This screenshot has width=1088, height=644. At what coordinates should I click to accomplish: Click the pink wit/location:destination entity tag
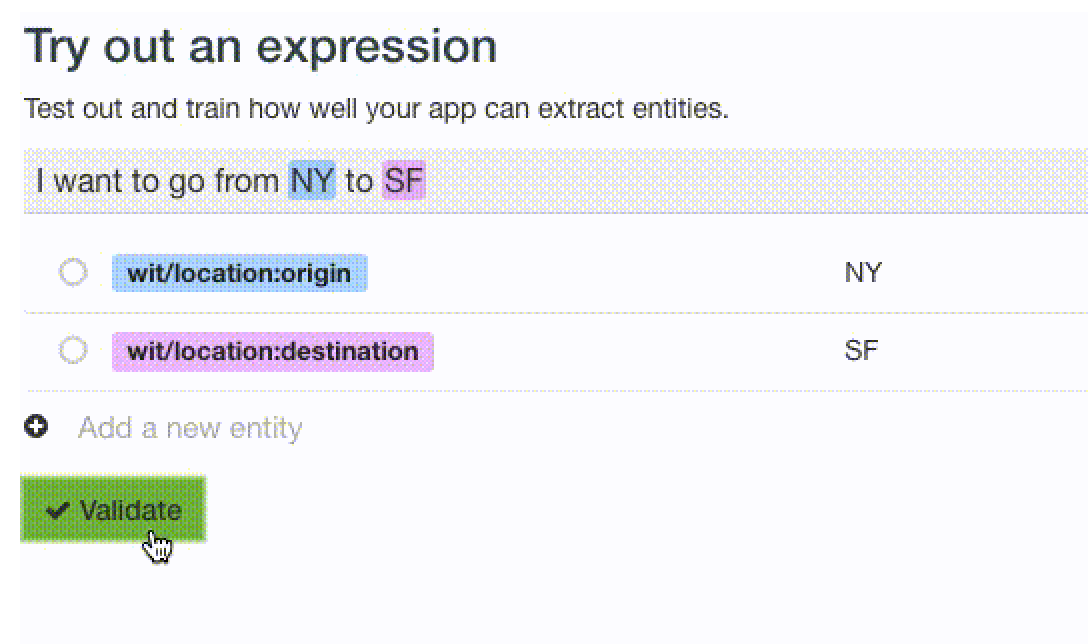pos(273,351)
